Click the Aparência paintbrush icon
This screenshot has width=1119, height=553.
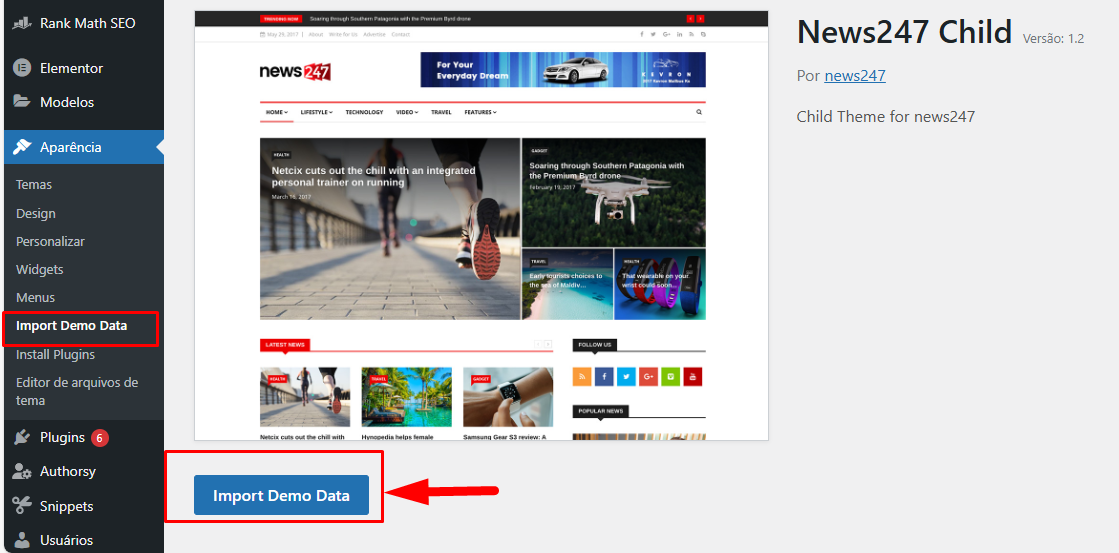coord(22,147)
